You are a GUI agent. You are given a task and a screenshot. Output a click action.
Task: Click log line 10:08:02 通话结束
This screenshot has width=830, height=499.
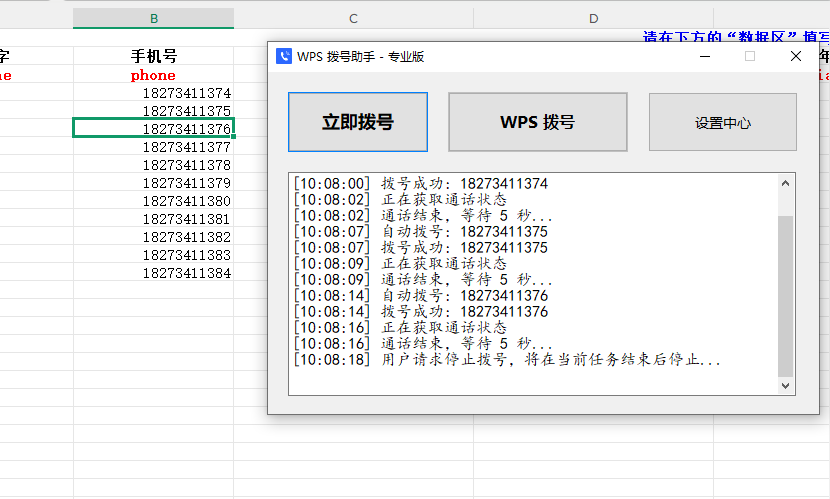click(x=423, y=216)
